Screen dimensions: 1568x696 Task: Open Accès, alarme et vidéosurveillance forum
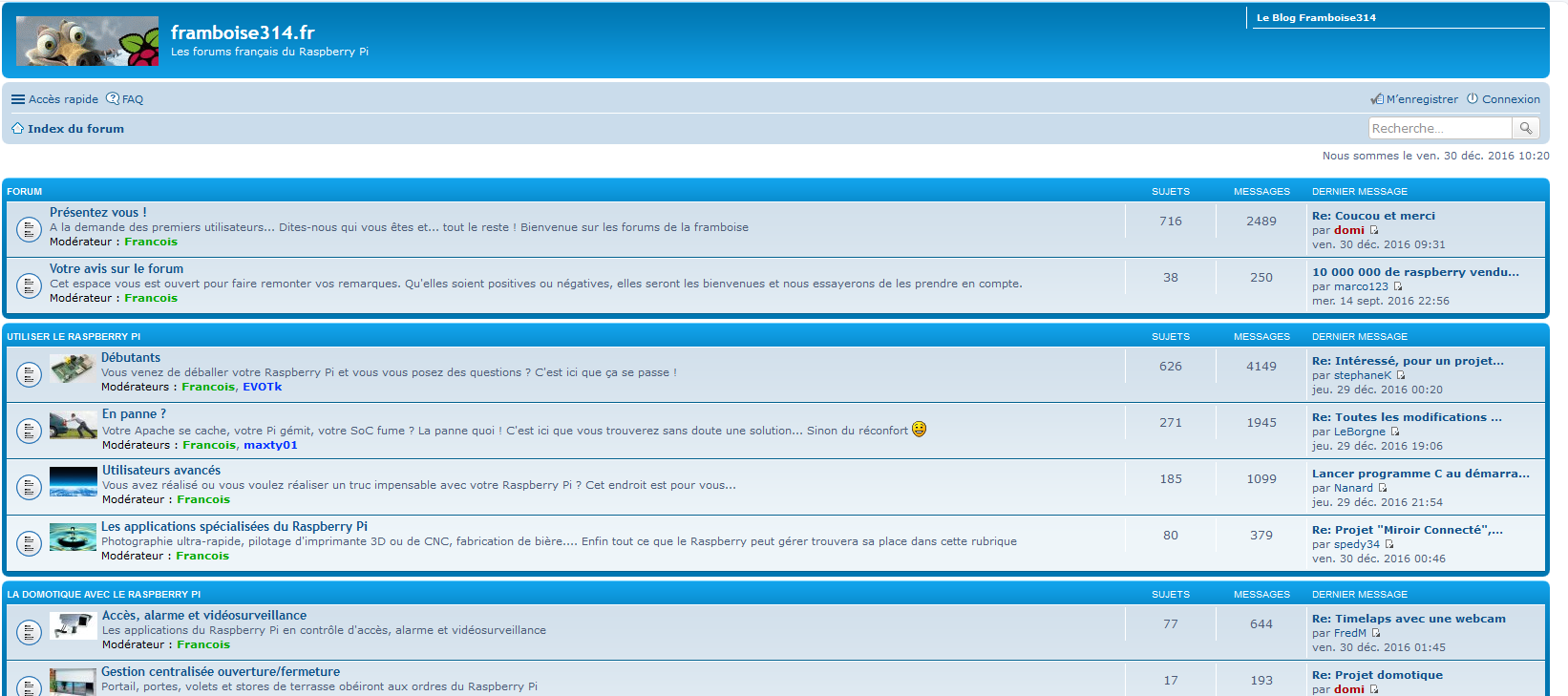pyautogui.click(x=204, y=615)
